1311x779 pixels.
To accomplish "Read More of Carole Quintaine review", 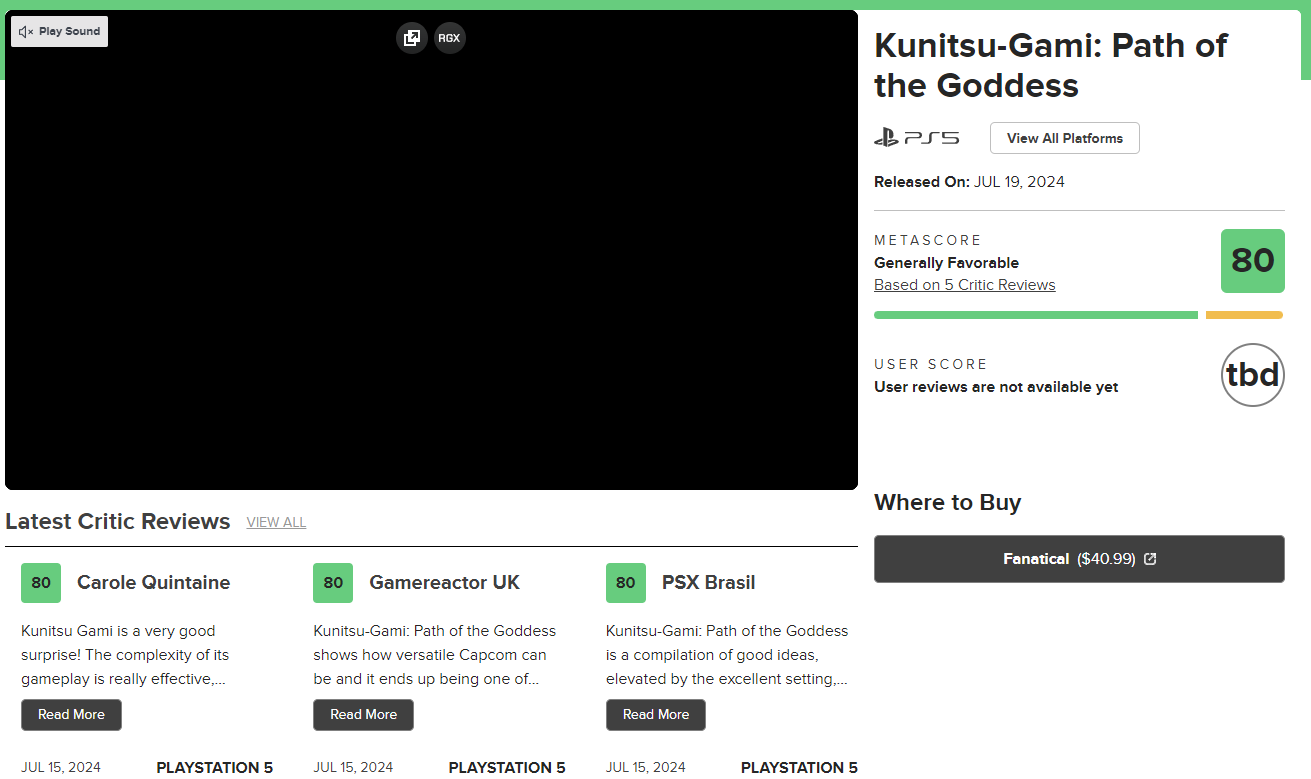I will 71,715.
